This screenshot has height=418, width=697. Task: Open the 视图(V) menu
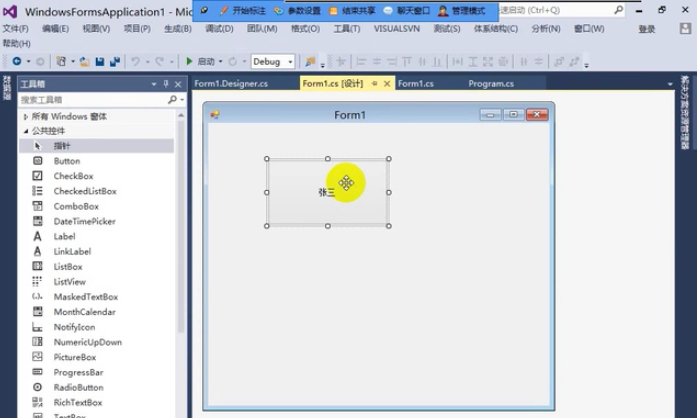pos(96,29)
